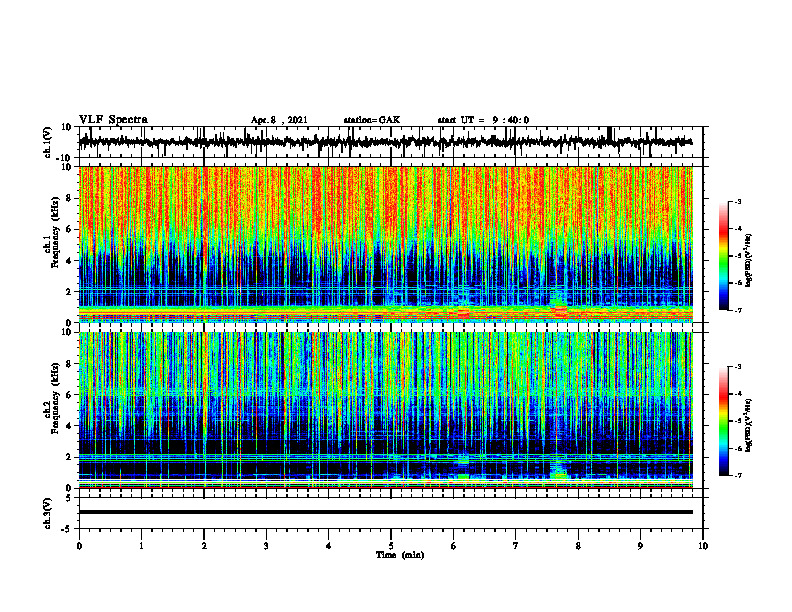Click the "-5" label on ch.1 color scale
This screenshot has height=612, width=792.
tap(738, 256)
